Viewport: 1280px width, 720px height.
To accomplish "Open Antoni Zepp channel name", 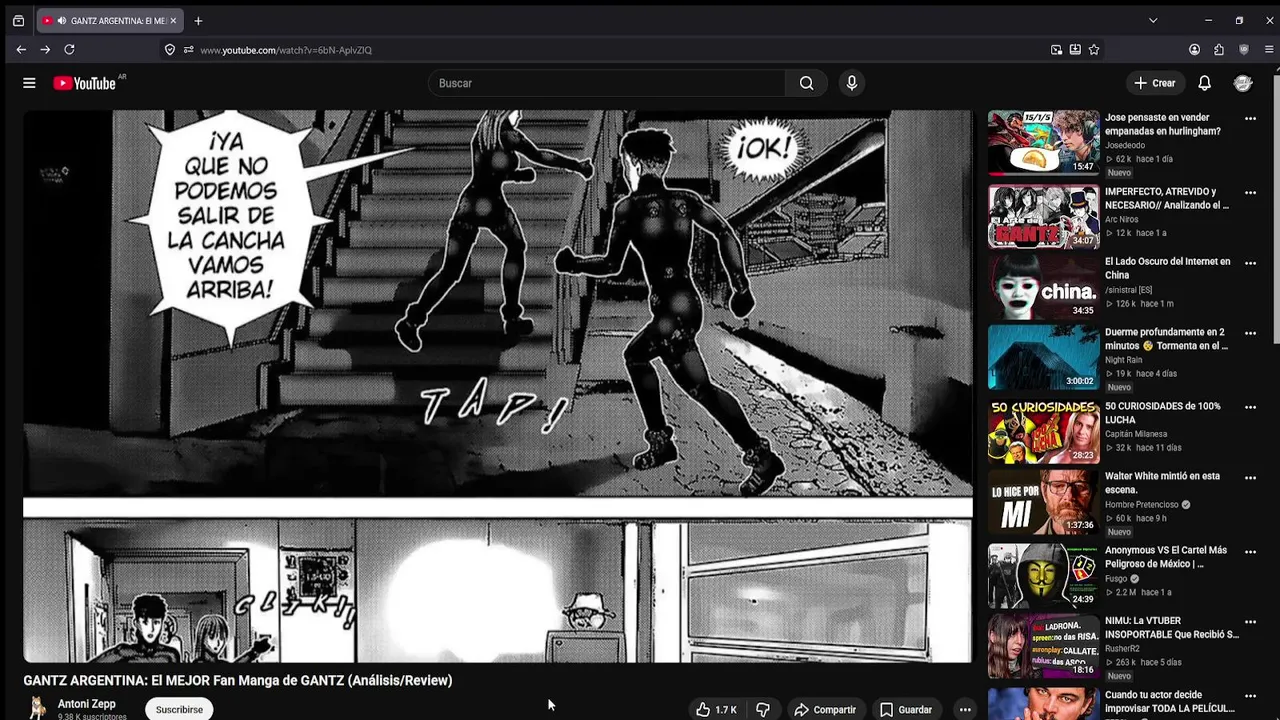I will 87,704.
